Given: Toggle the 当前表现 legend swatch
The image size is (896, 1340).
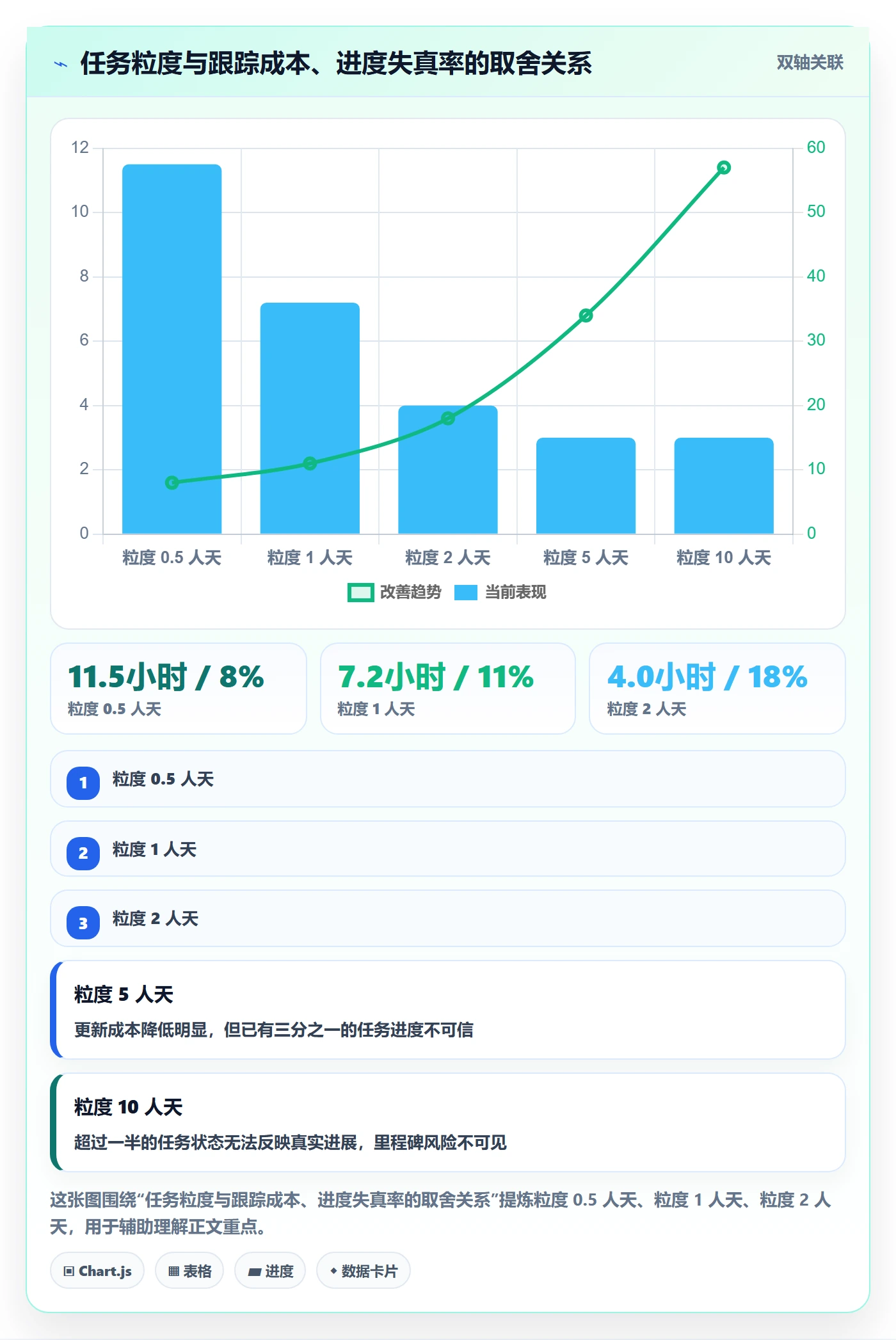Looking at the screenshot, I should coord(466,593).
